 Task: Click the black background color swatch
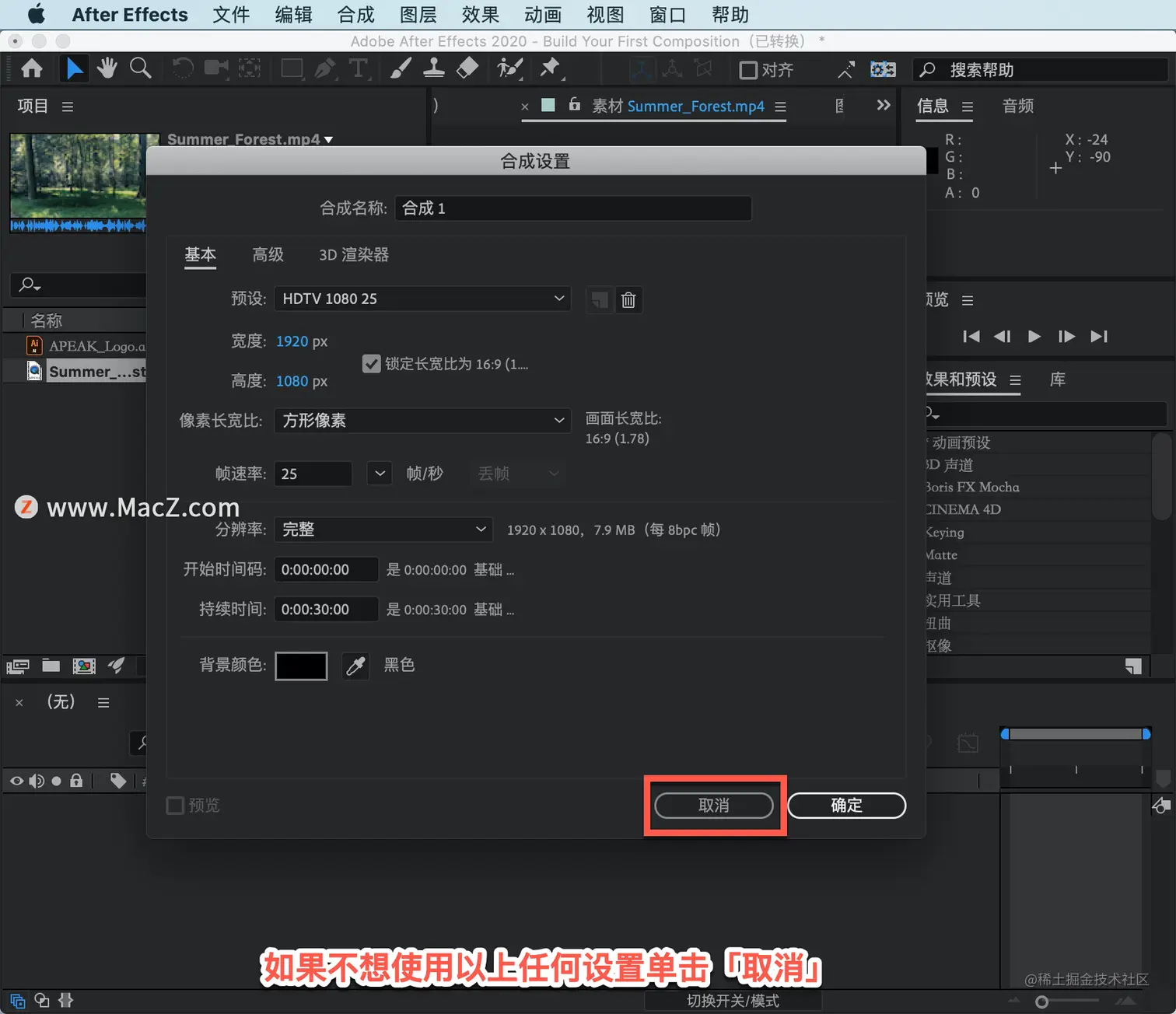(x=301, y=666)
